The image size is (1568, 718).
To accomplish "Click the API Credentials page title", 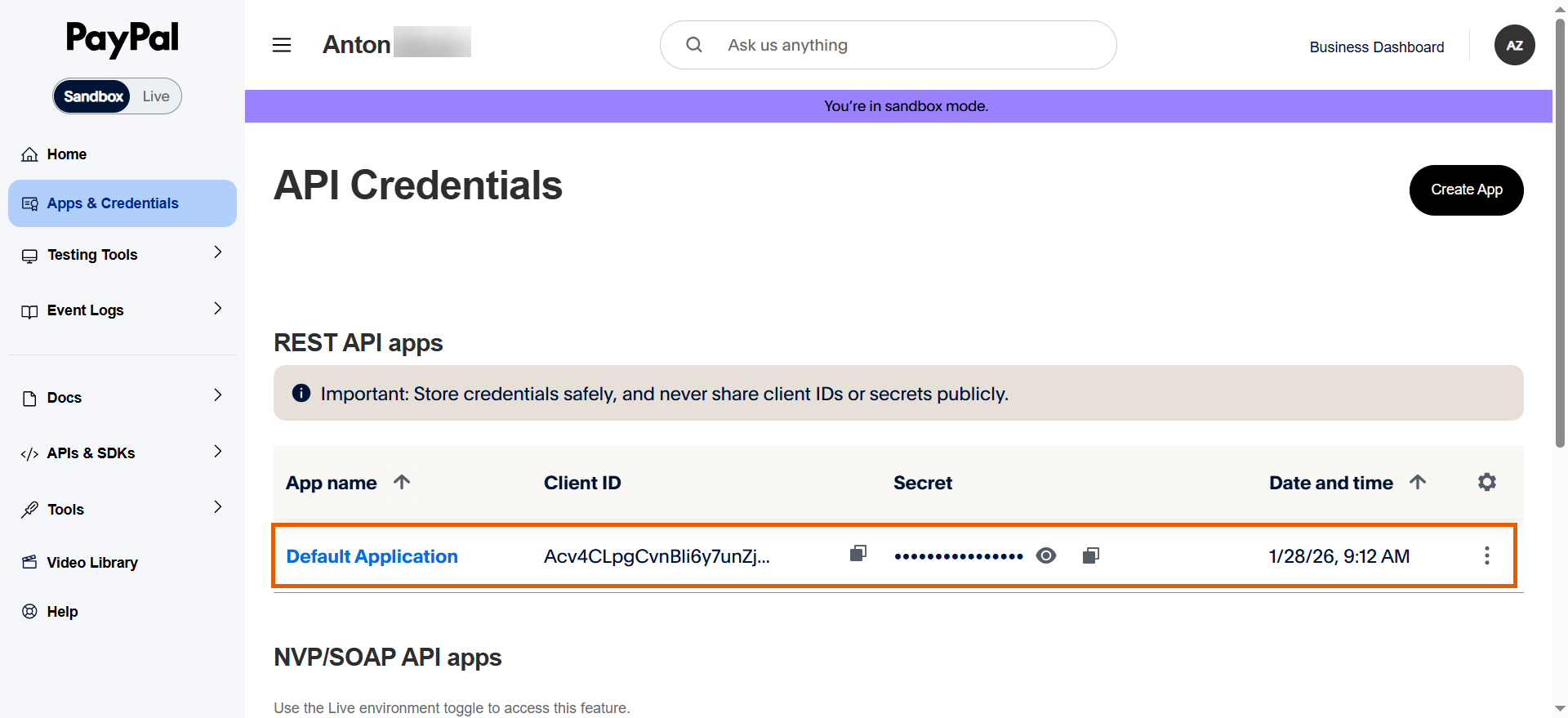I will coord(418,185).
